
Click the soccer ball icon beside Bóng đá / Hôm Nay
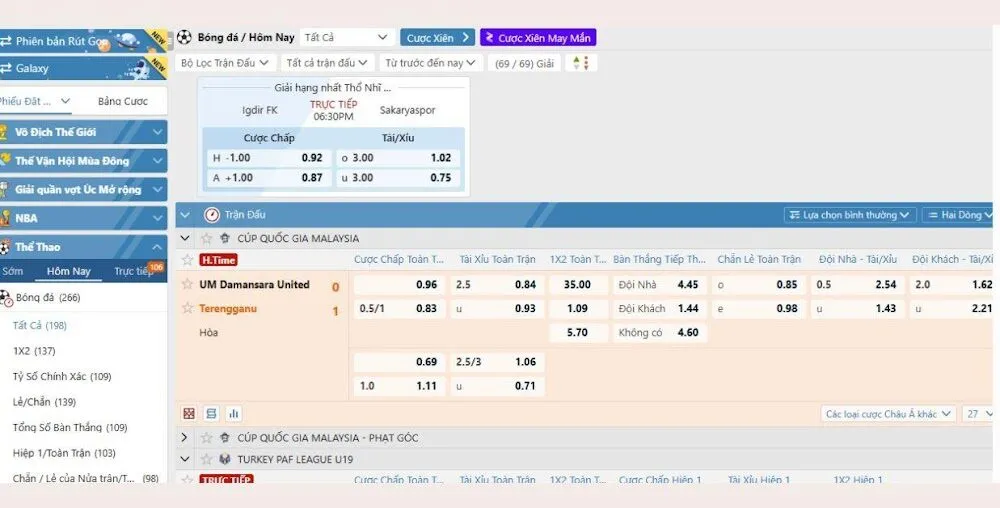(184, 37)
